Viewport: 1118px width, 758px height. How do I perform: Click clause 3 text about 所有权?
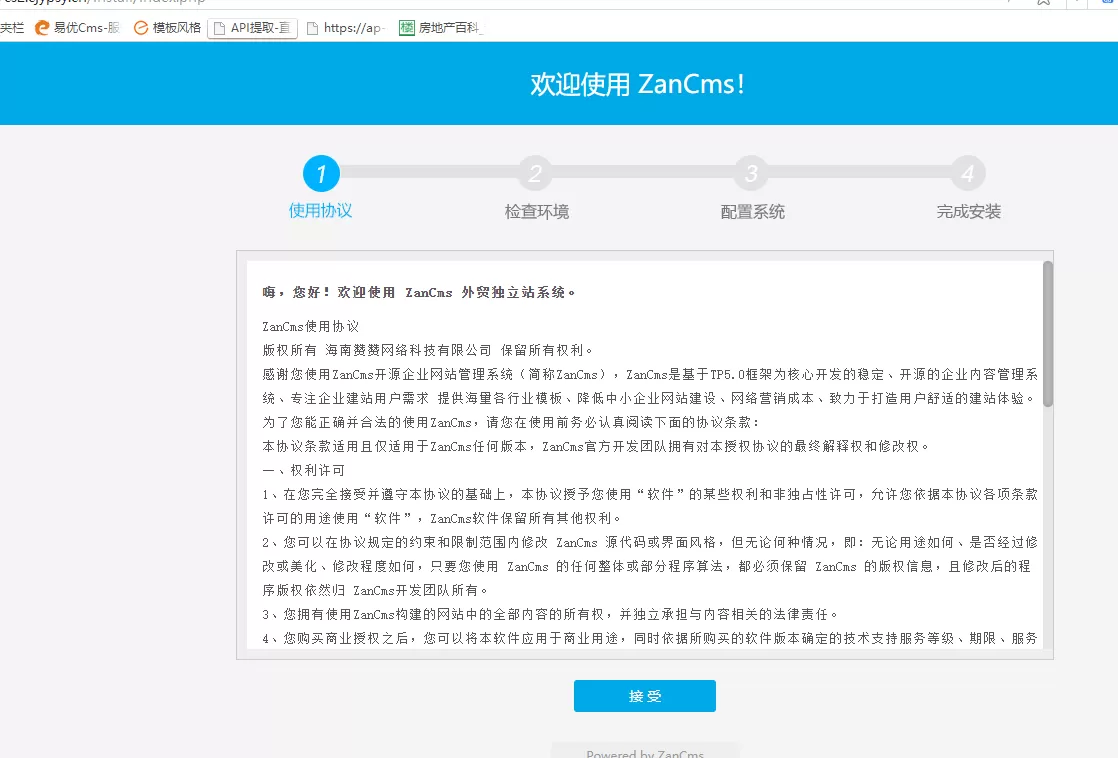click(550, 614)
